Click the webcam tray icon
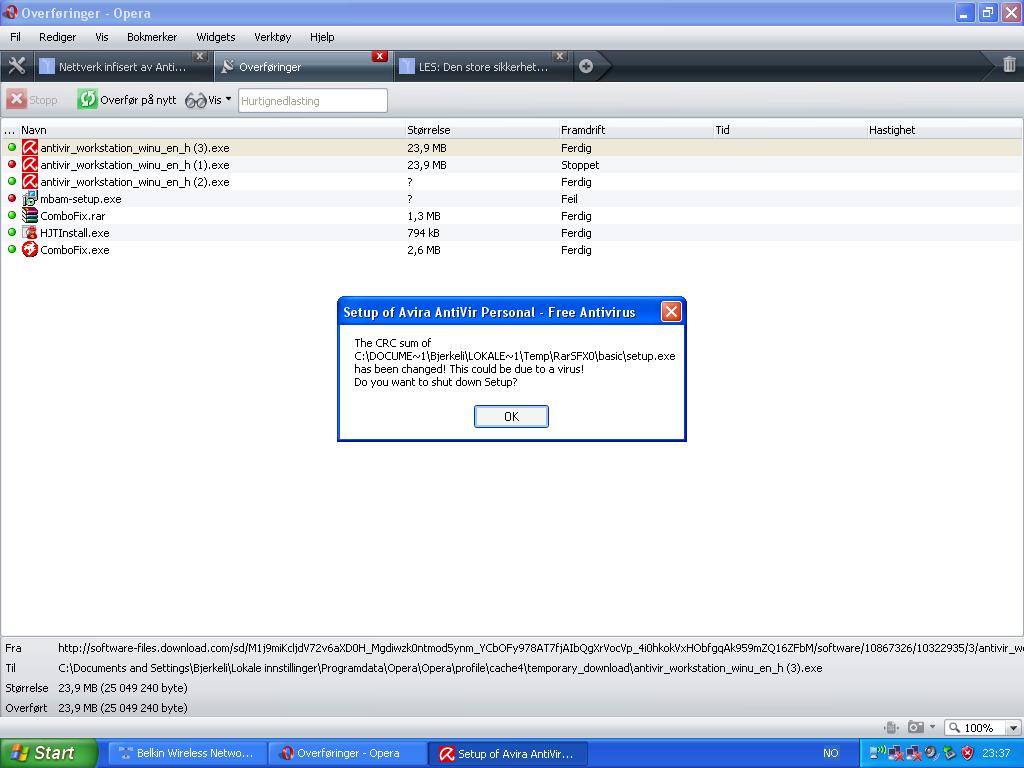The height and width of the screenshot is (768, 1024). [931, 753]
